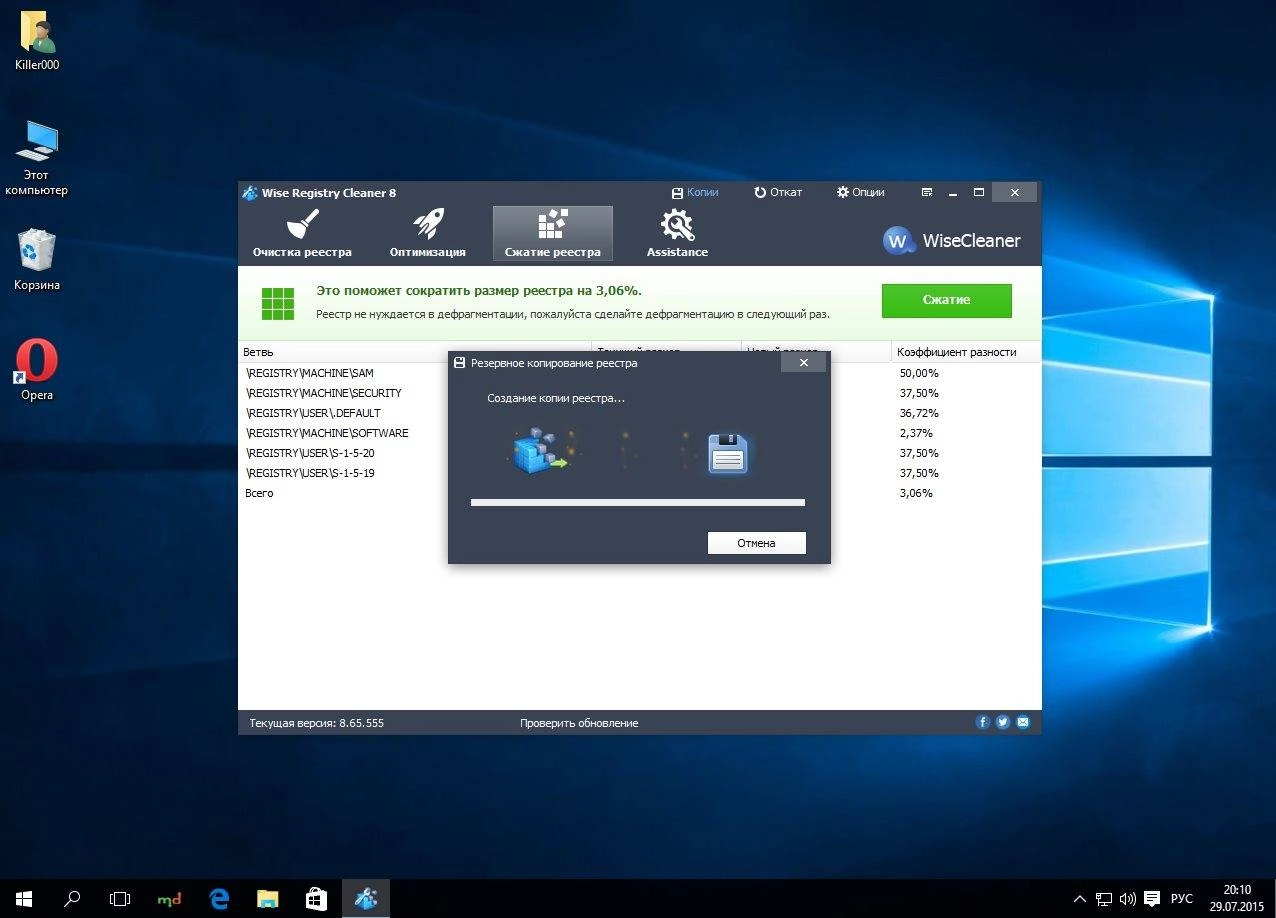1276x918 pixels.
Task: Open the Откат restore menu
Action: point(778,192)
